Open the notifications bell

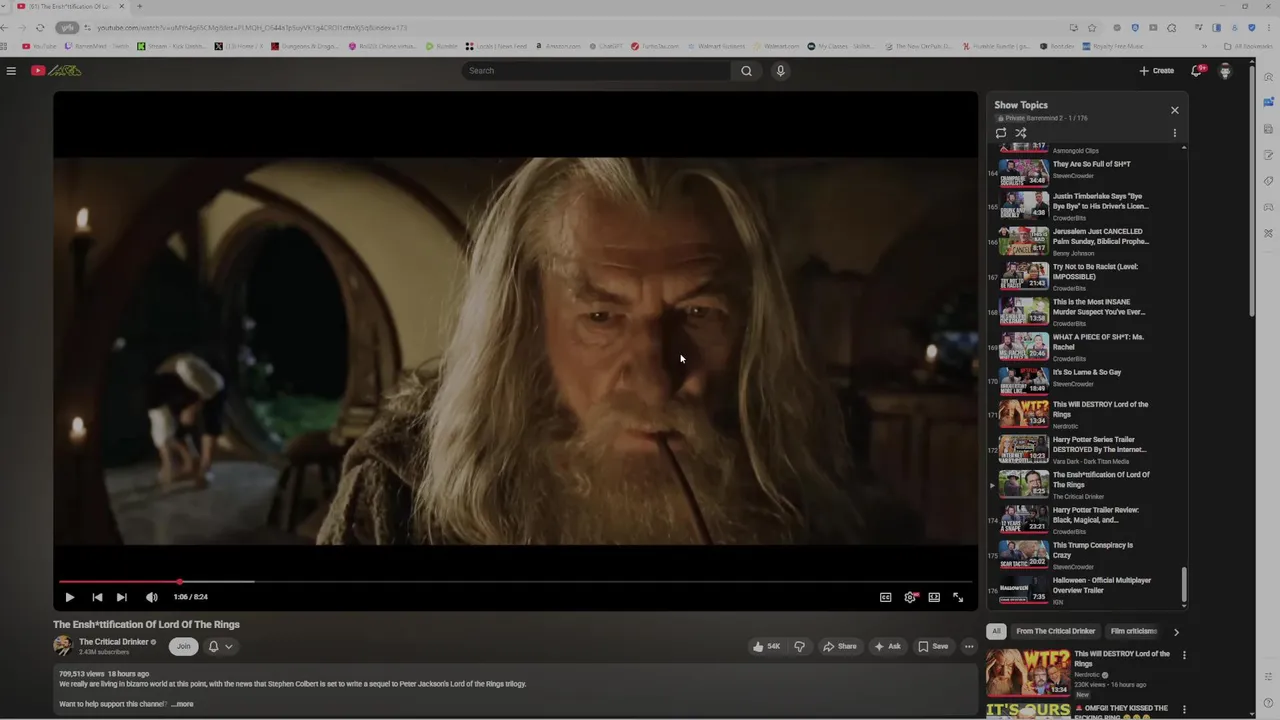pos(1196,71)
